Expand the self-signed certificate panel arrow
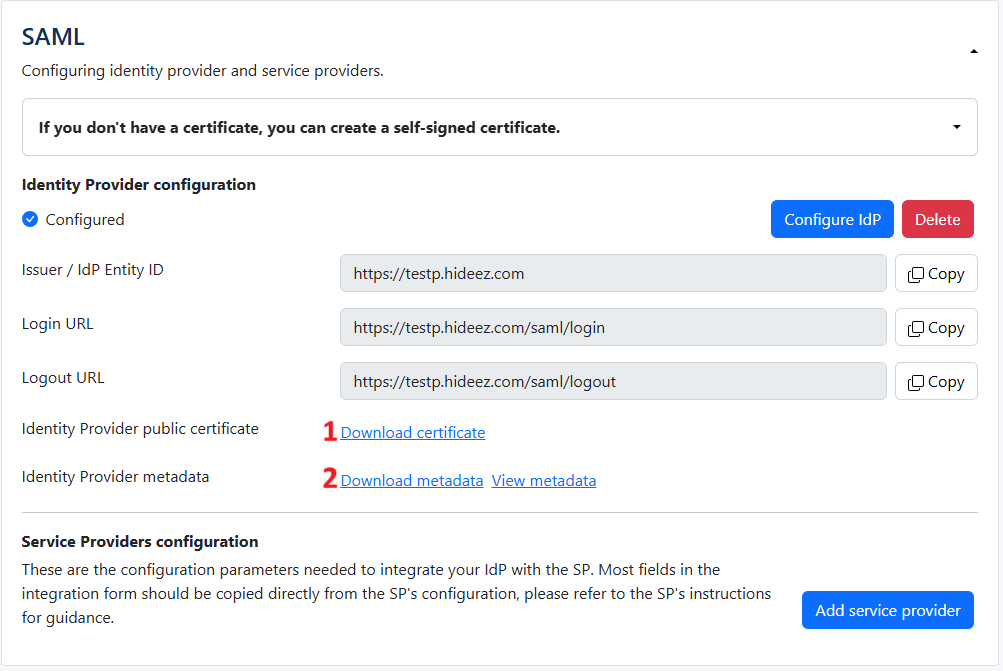 [x=956, y=127]
